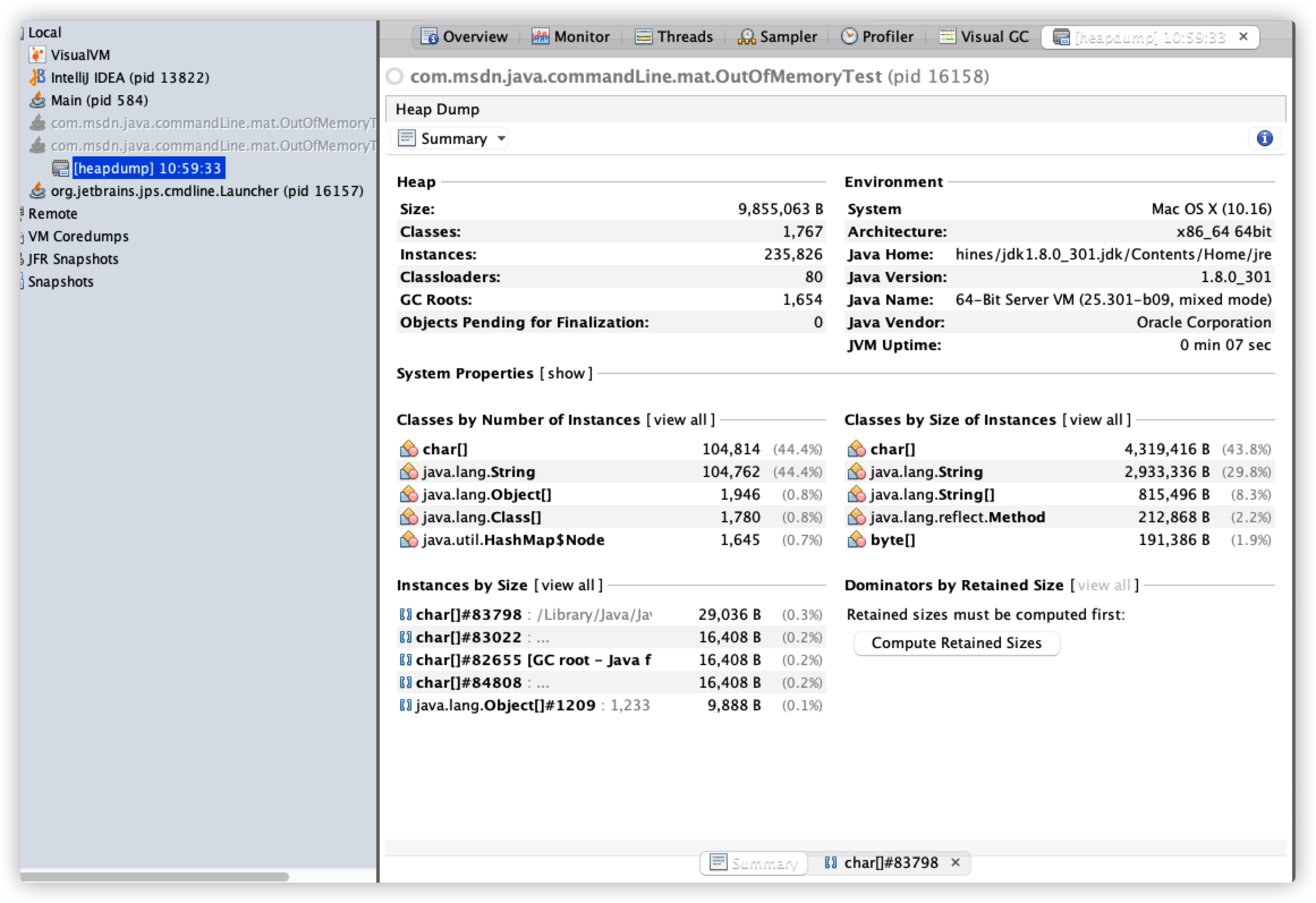Click the info icon in Heap Dump toolbar
Viewport: 1316px width, 903px height.
coord(1264,138)
